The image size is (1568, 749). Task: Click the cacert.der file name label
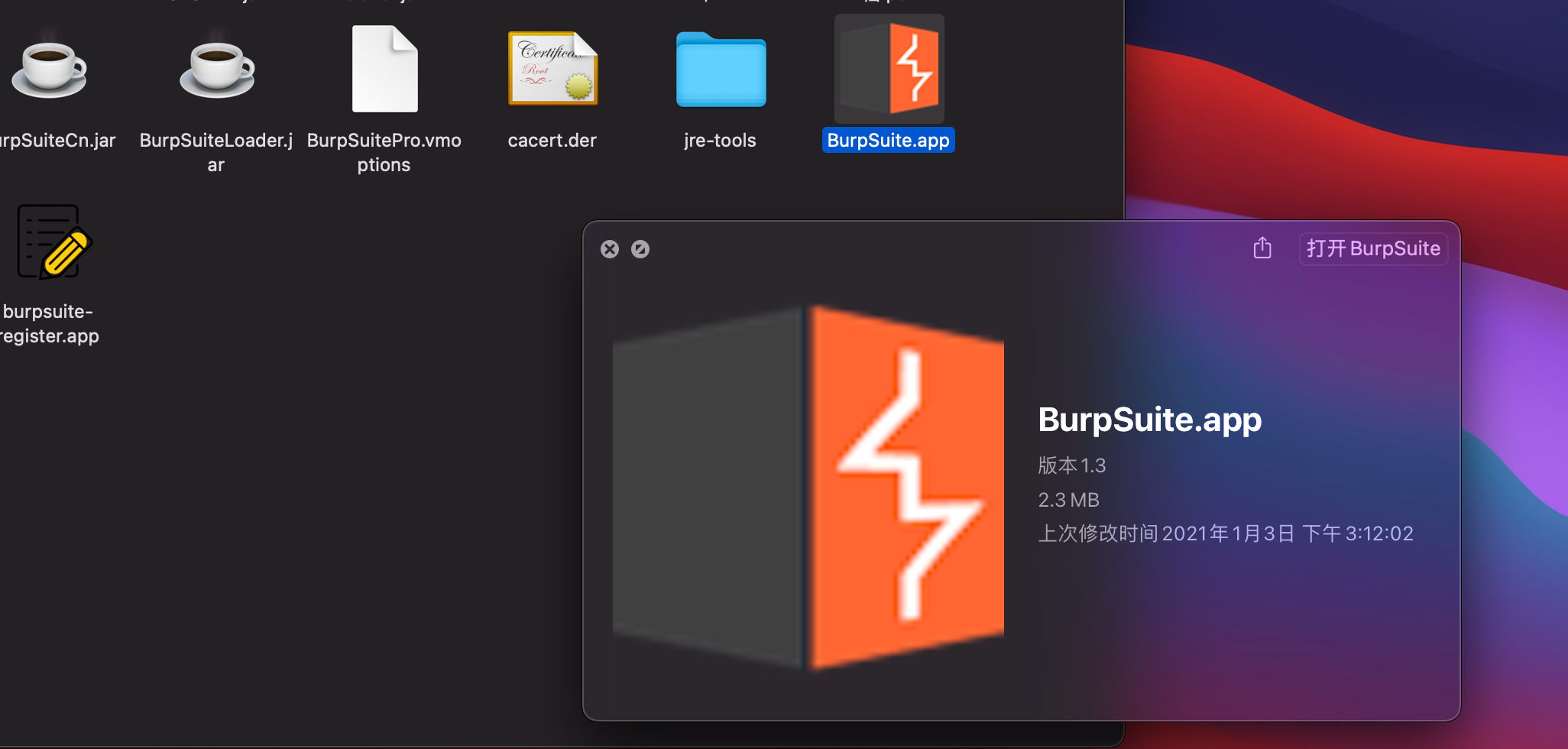click(x=552, y=141)
